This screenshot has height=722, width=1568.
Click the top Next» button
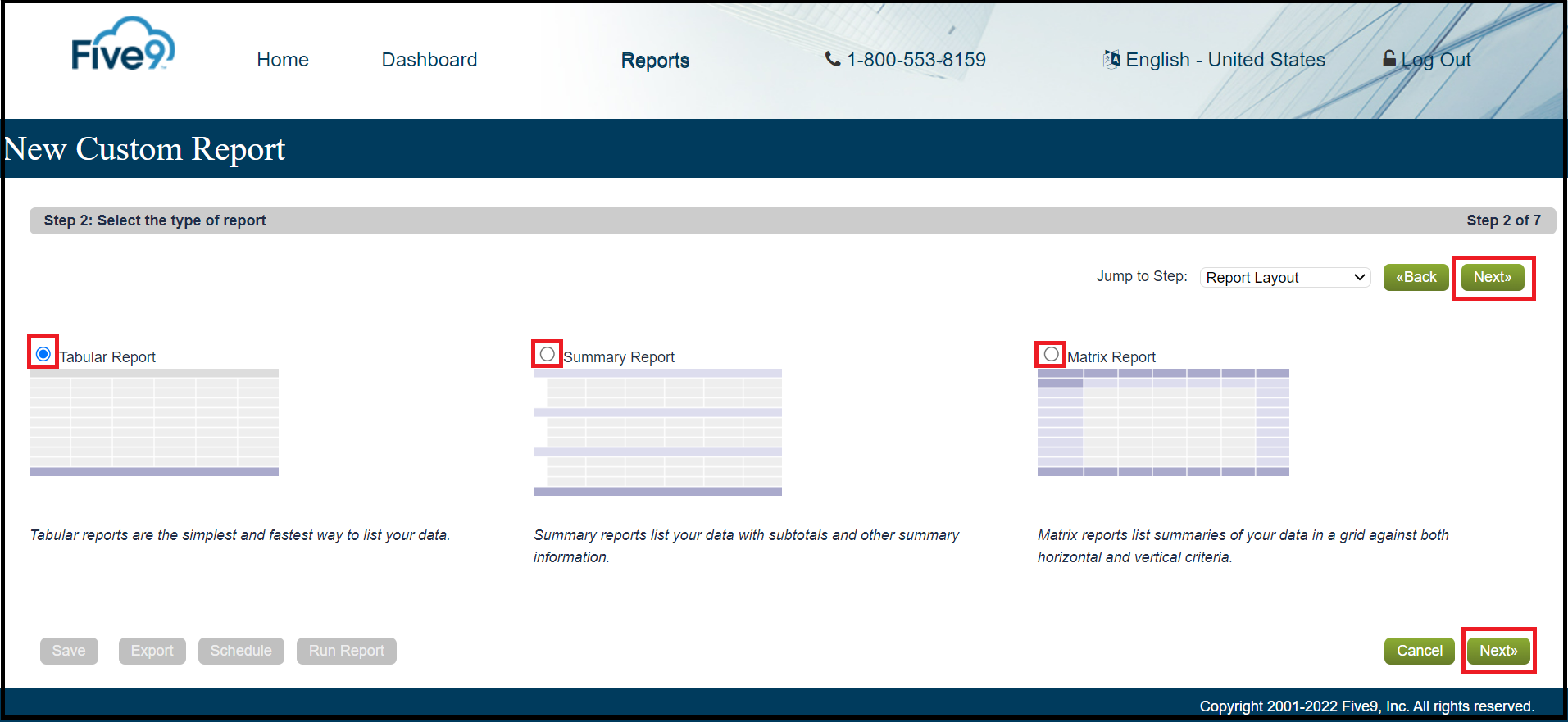(x=1492, y=278)
